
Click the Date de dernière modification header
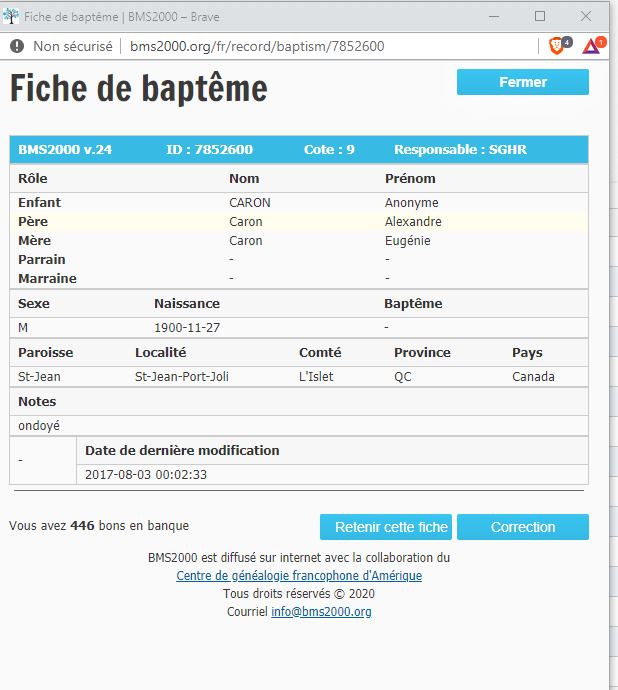182,451
